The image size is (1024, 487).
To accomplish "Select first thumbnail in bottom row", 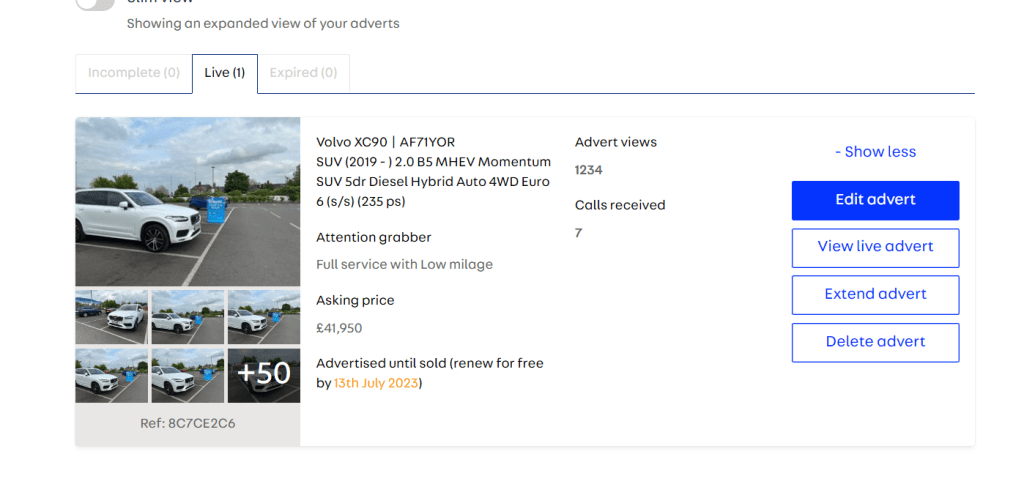I will point(112,375).
